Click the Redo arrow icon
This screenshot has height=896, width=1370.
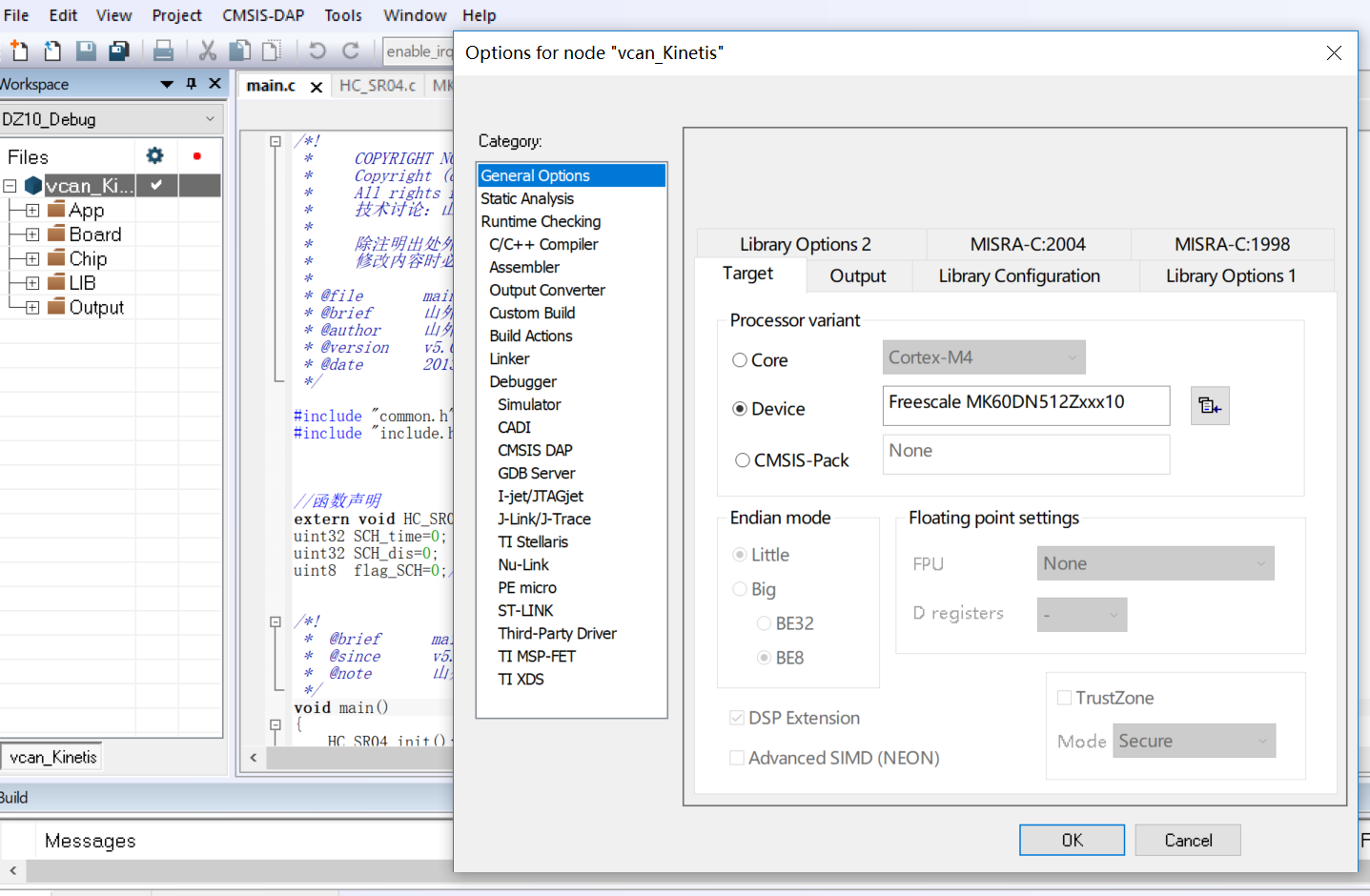pyautogui.click(x=351, y=51)
